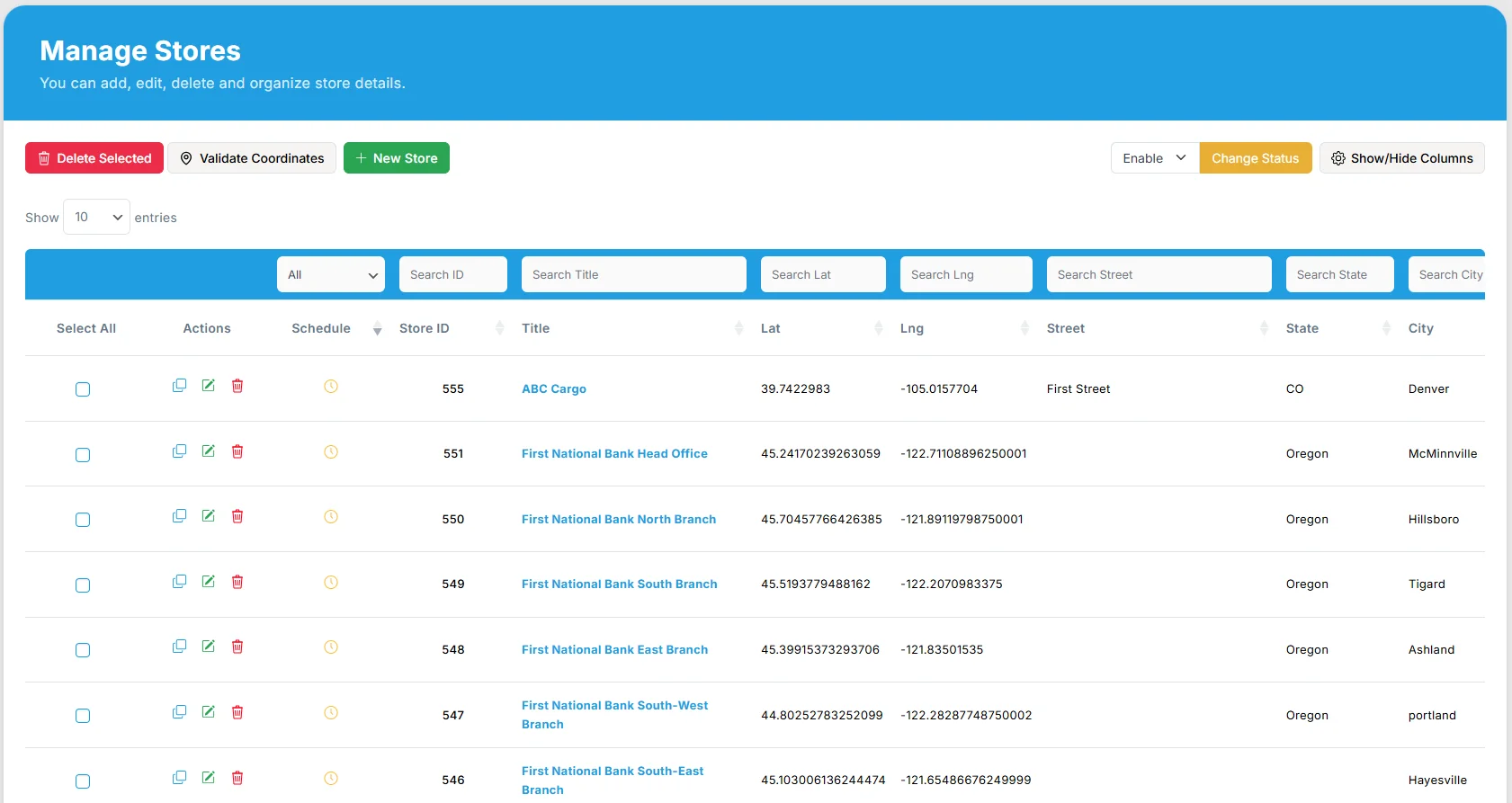Delete store 547 with trash icon

click(237, 712)
